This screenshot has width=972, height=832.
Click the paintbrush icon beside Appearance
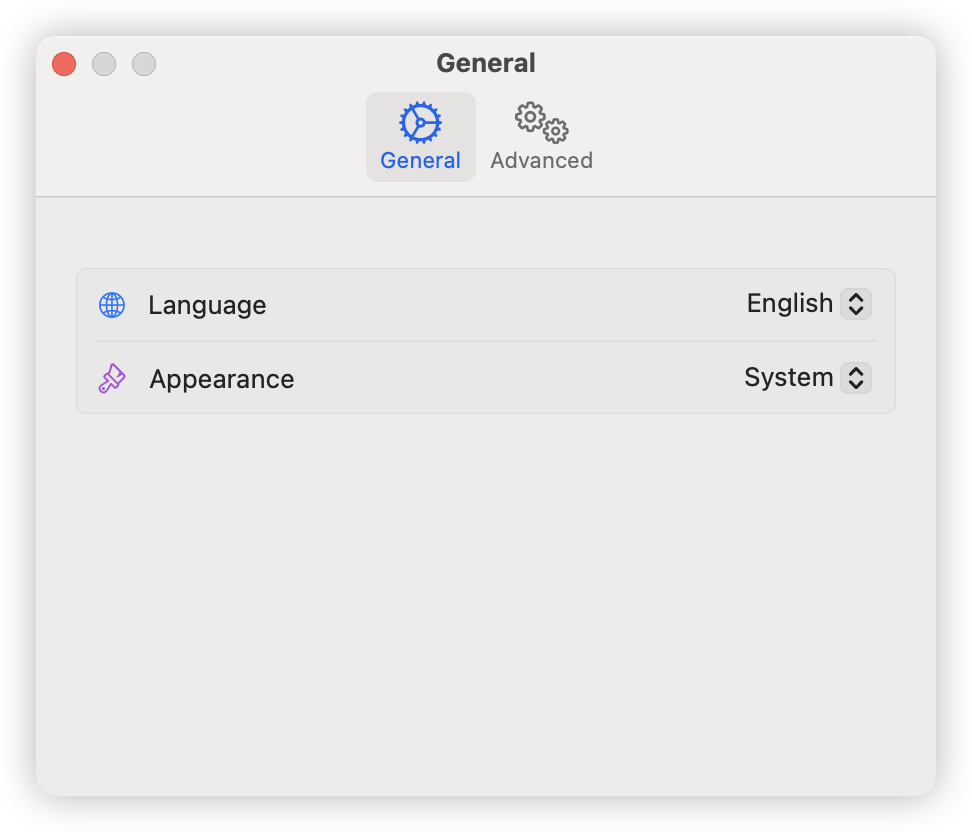[111, 378]
